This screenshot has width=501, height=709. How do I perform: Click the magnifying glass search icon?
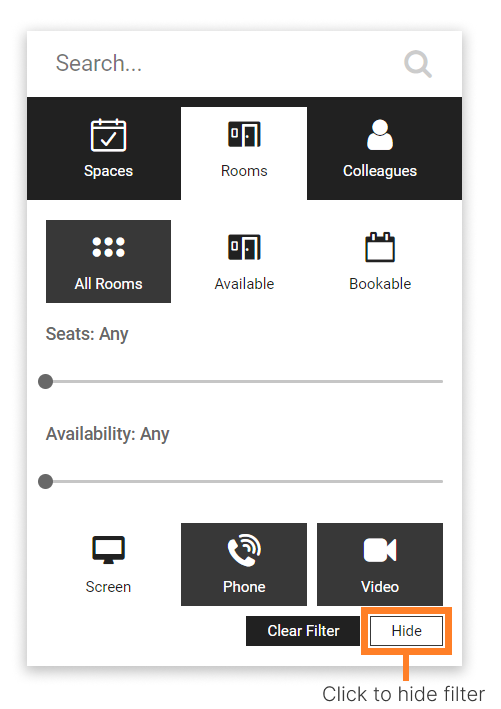tap(418, 64)
